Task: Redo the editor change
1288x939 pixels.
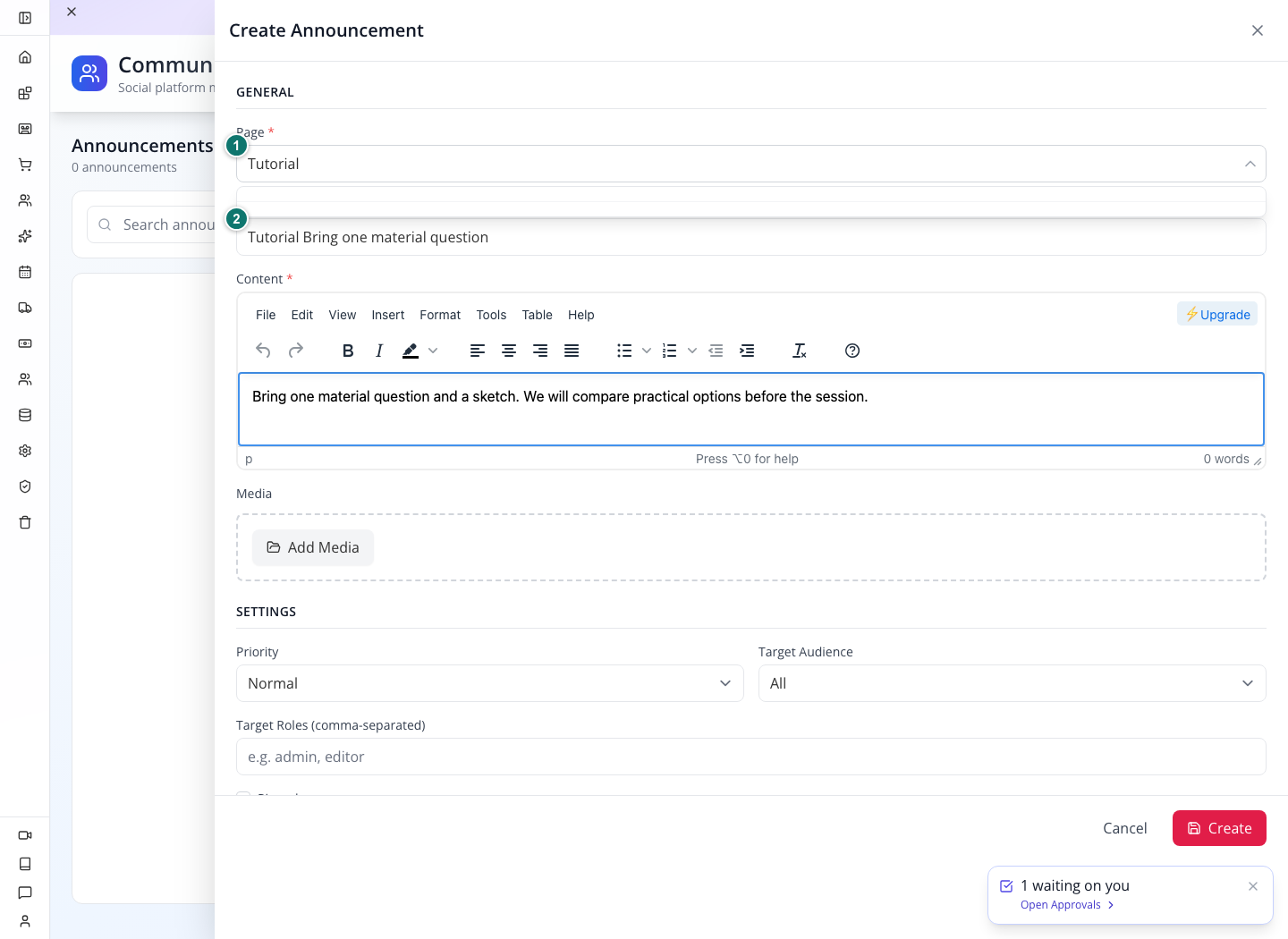Action: tap(296, 351)
